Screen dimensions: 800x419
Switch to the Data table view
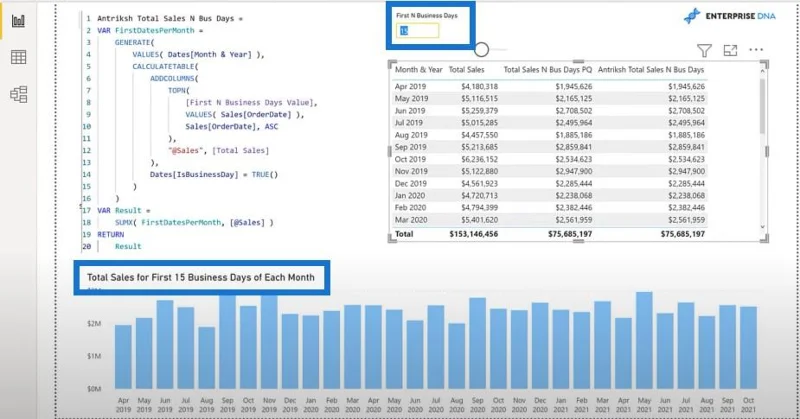pyautogui.click(x=18, y=57)
